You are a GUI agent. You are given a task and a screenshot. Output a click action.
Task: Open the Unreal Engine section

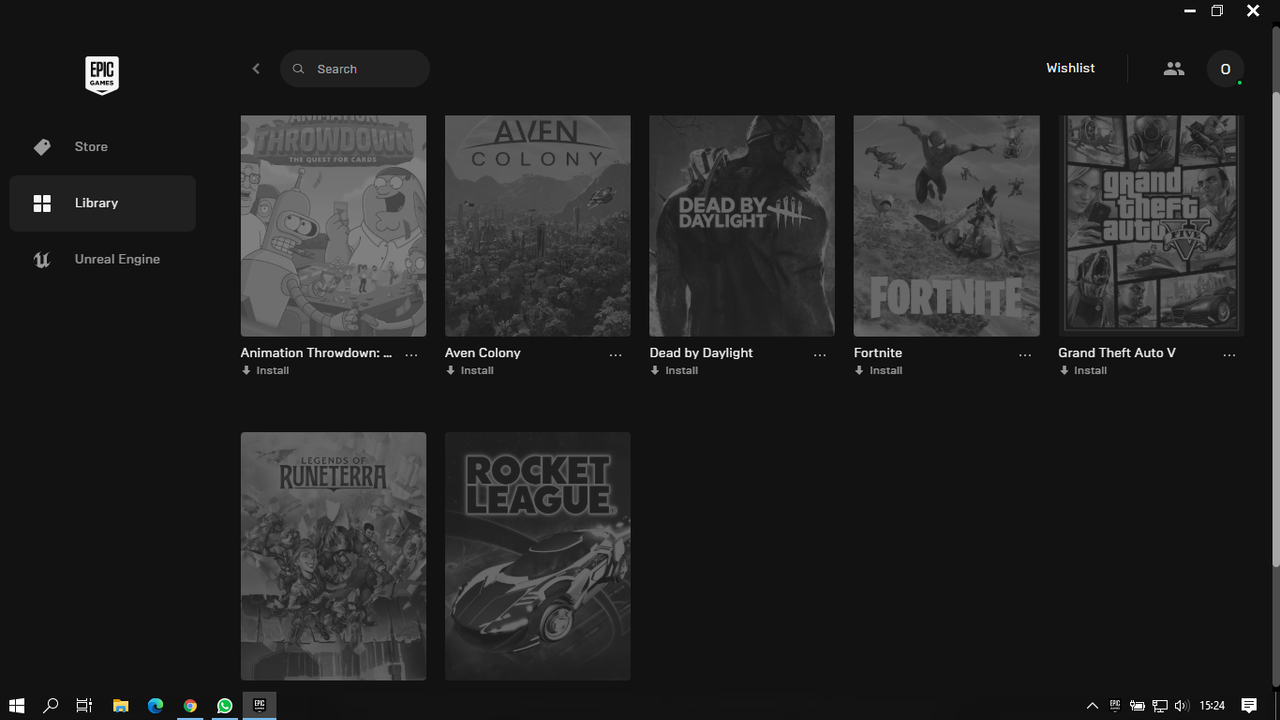point(102,259)
